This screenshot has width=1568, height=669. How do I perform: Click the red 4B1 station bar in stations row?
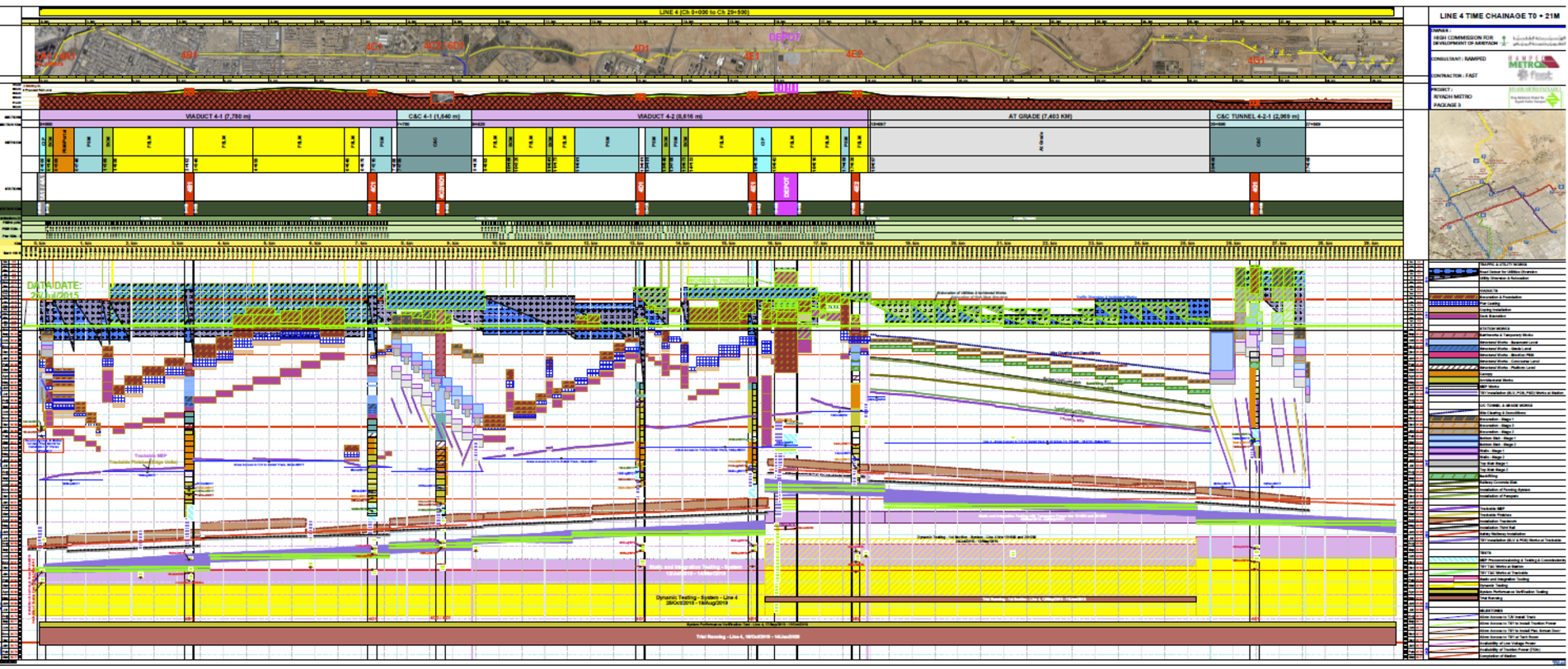point(190,187)
